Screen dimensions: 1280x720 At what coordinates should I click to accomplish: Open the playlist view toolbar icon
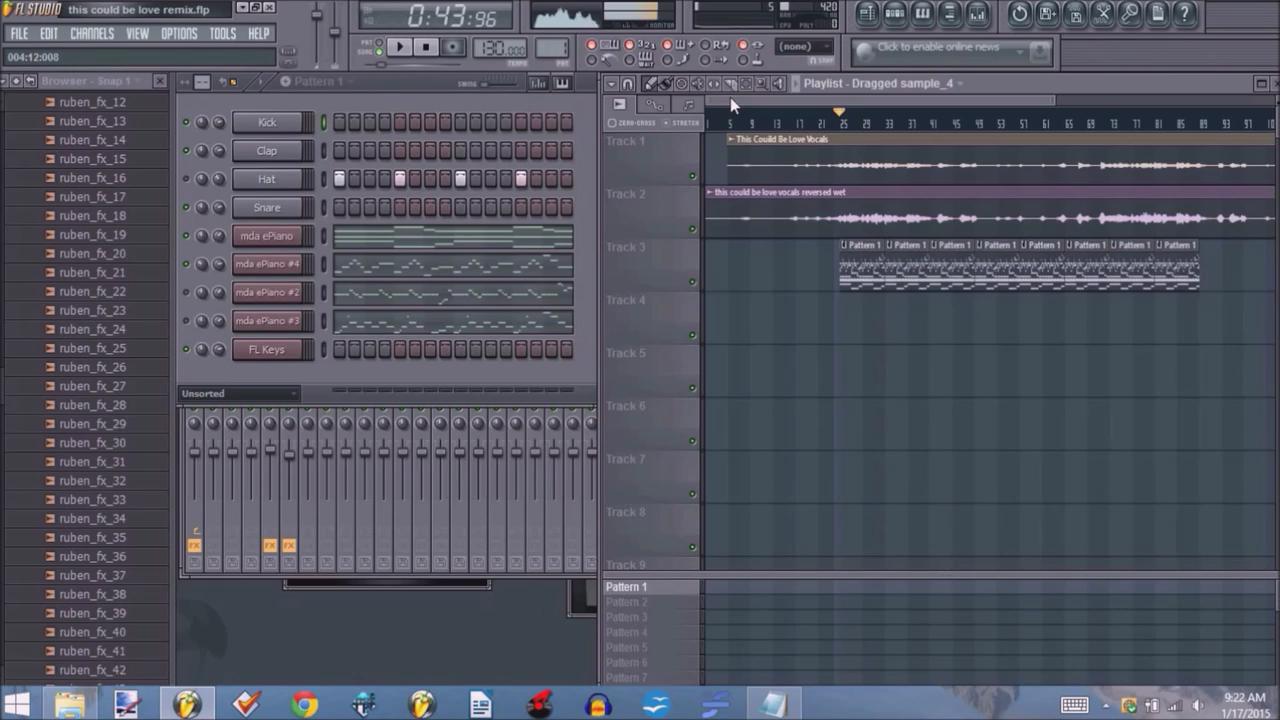tap(867, 14)
